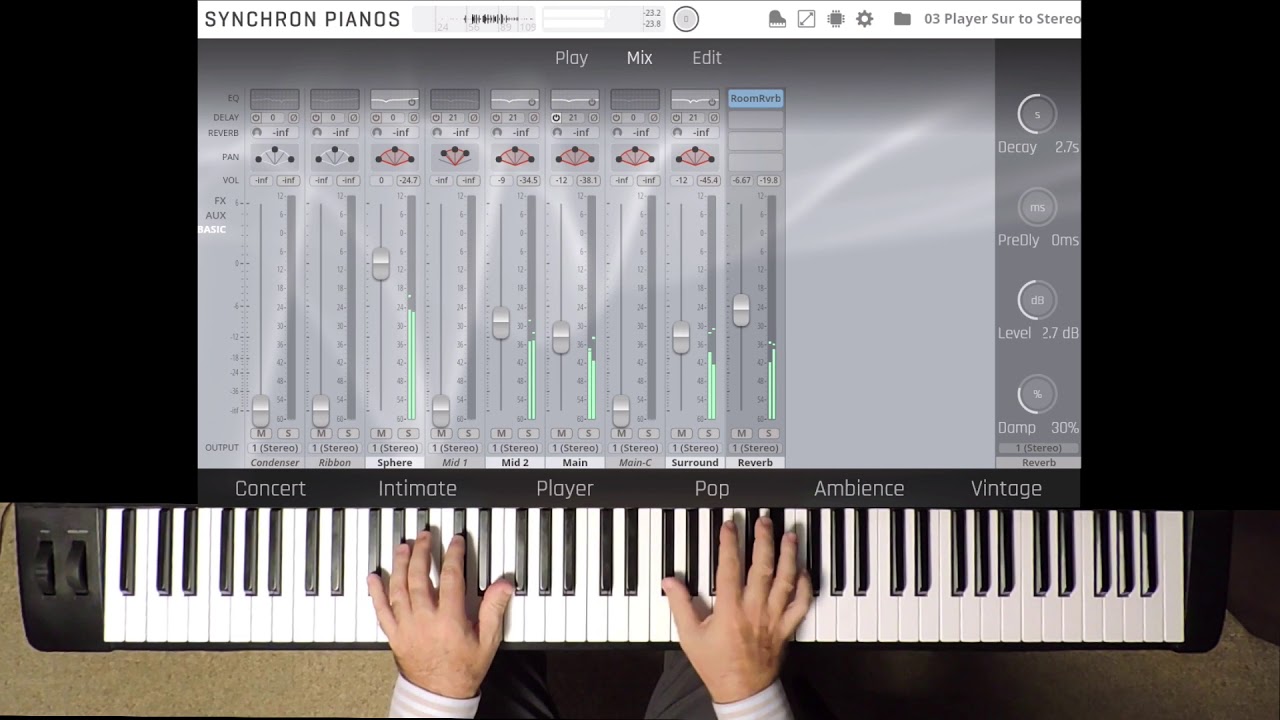Invert phase on Main channel delay
This screenshot has width=1280, height=720.
pyautogui.click(x=593, y=118)
